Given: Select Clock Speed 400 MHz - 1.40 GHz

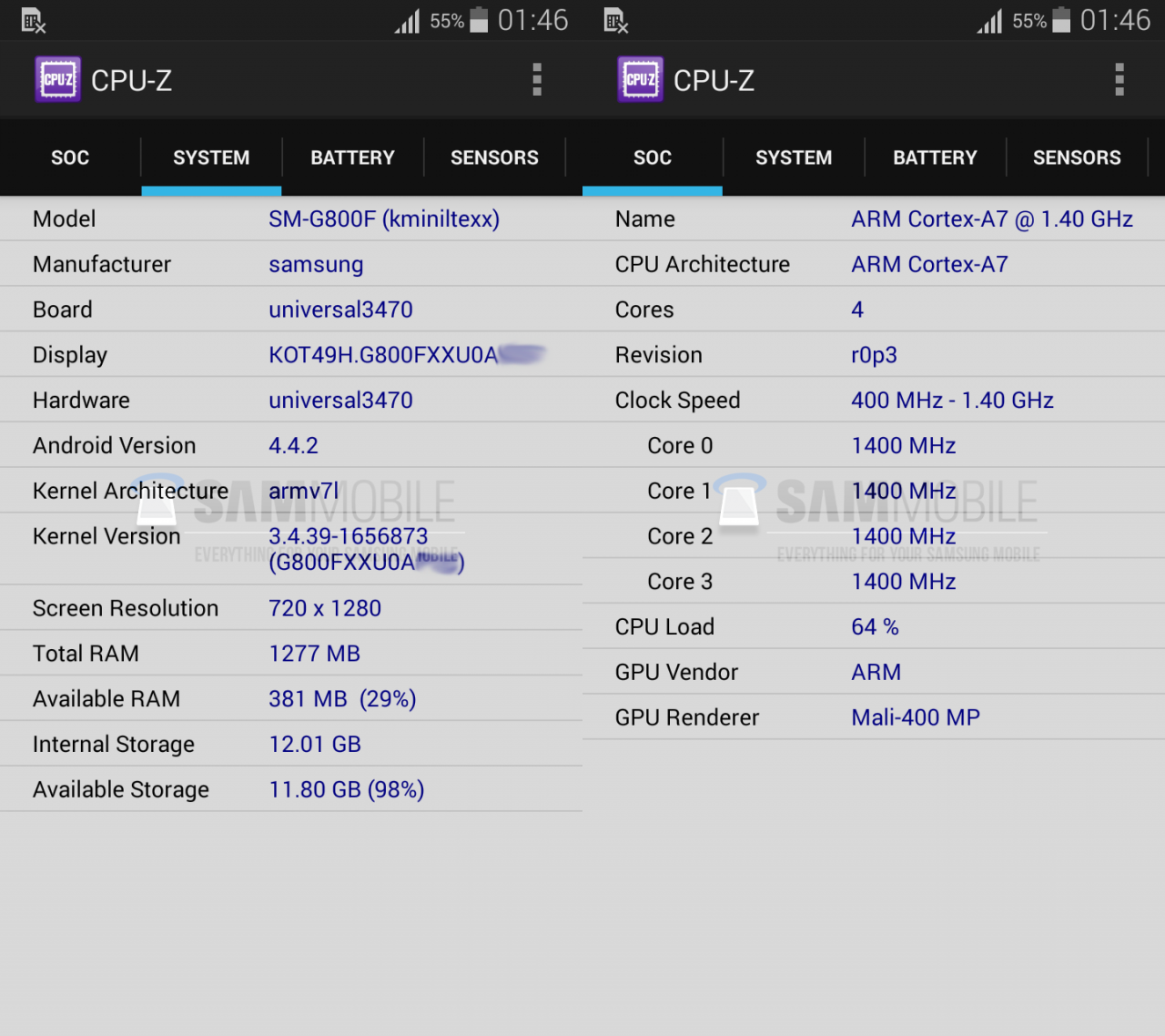Looking at the screenshot, I should tap(952, 401).
